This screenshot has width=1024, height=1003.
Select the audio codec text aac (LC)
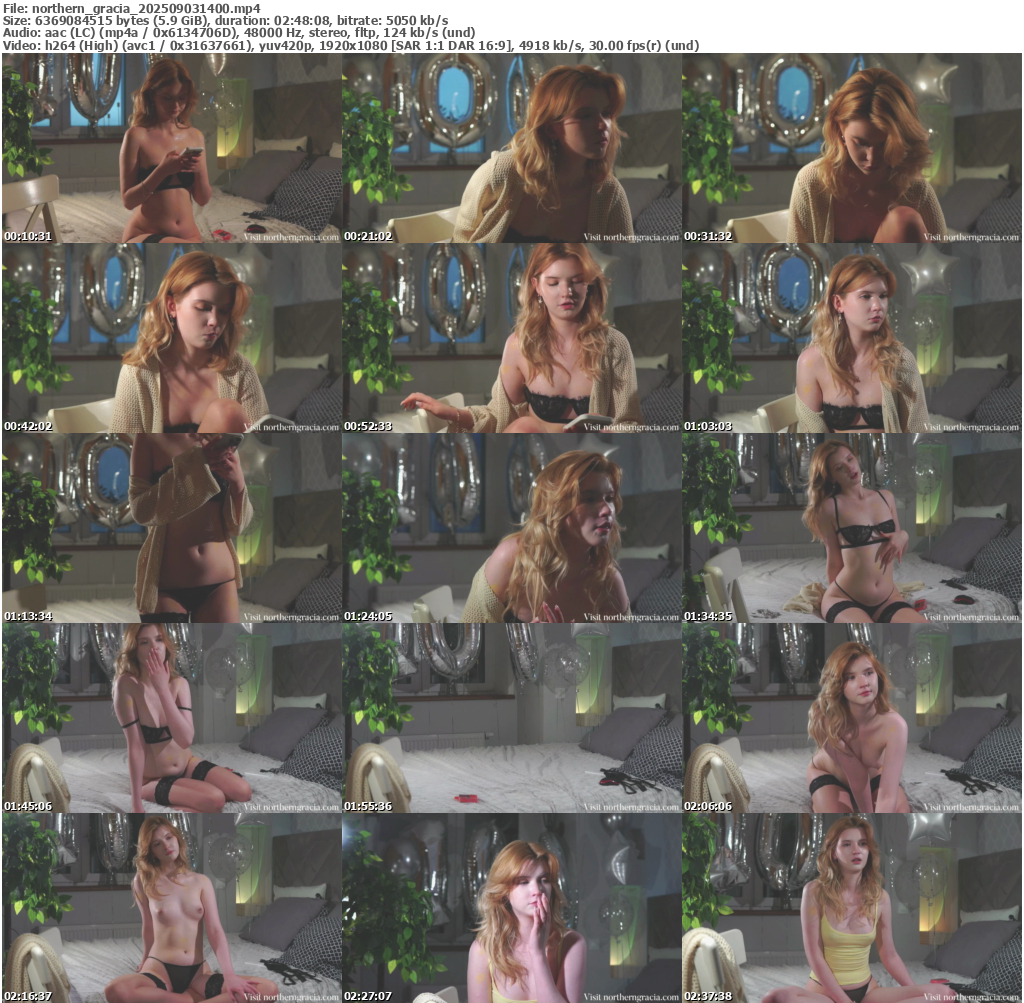[x=71, y=33]
